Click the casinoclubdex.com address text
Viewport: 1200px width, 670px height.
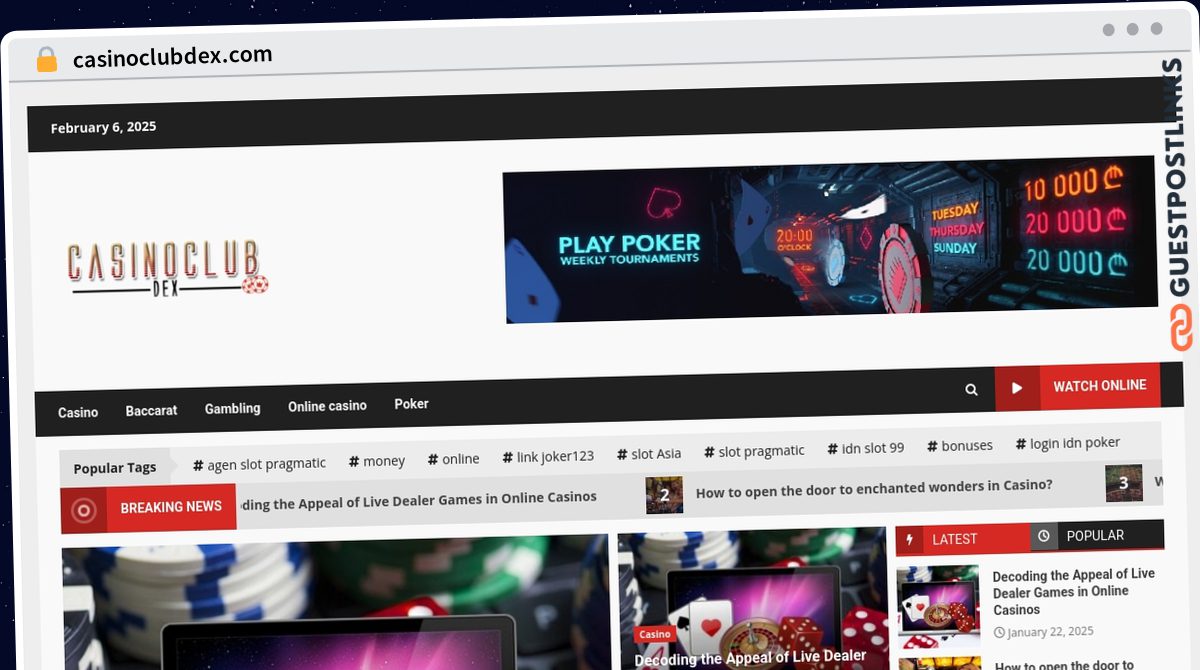173,56
